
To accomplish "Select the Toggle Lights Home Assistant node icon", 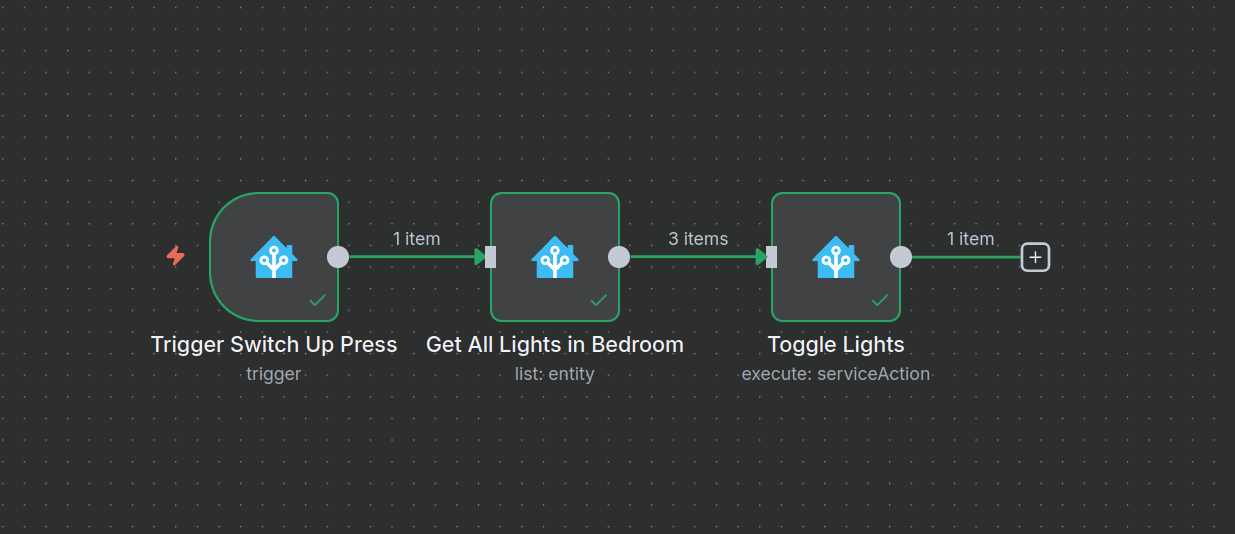I will click(x=836, y=257).
